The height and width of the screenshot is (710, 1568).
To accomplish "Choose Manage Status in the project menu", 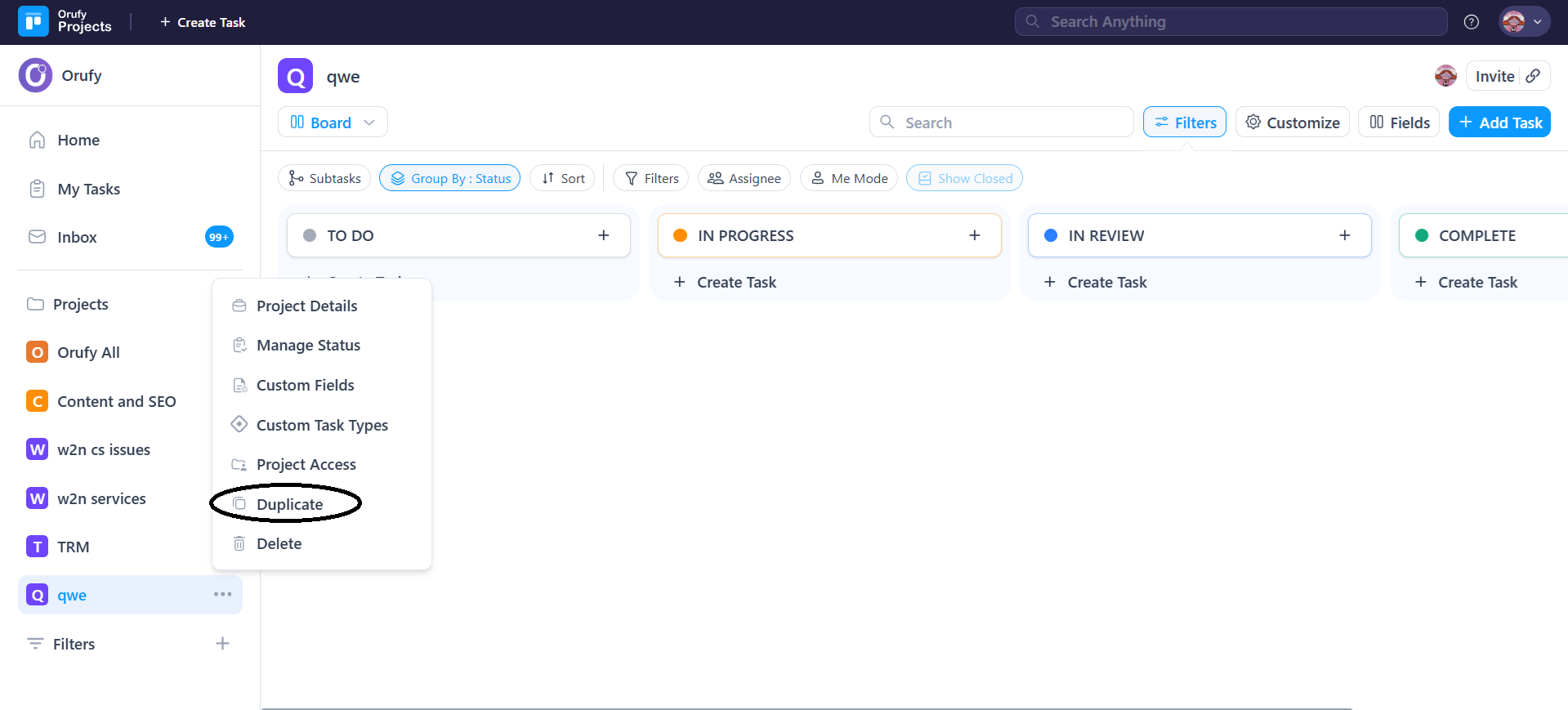I will coord(308,346).
